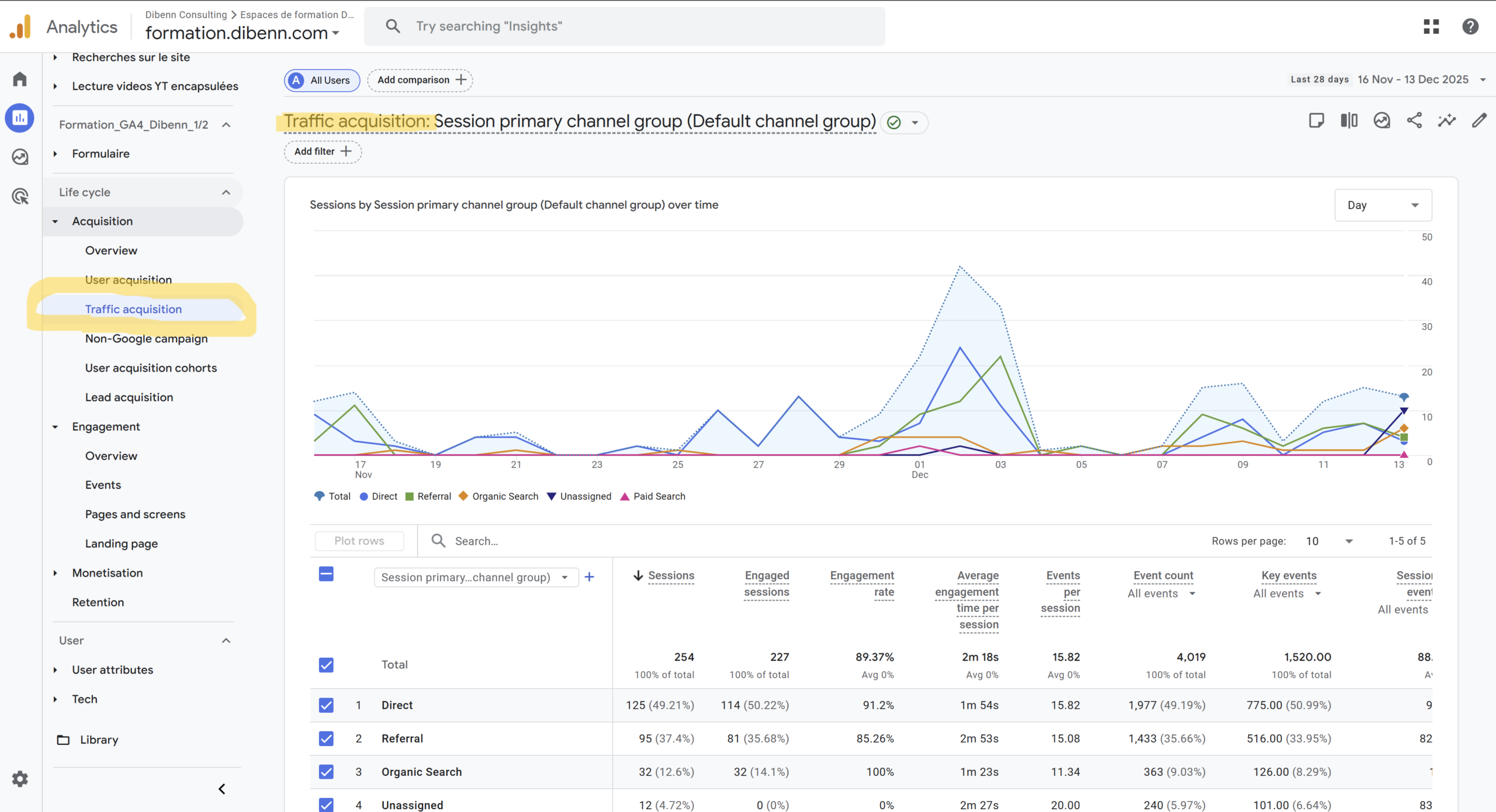Viewport: 1496px width, 812px height.
Task: Open the Explore icon in left rail
Action: [20, 157]
